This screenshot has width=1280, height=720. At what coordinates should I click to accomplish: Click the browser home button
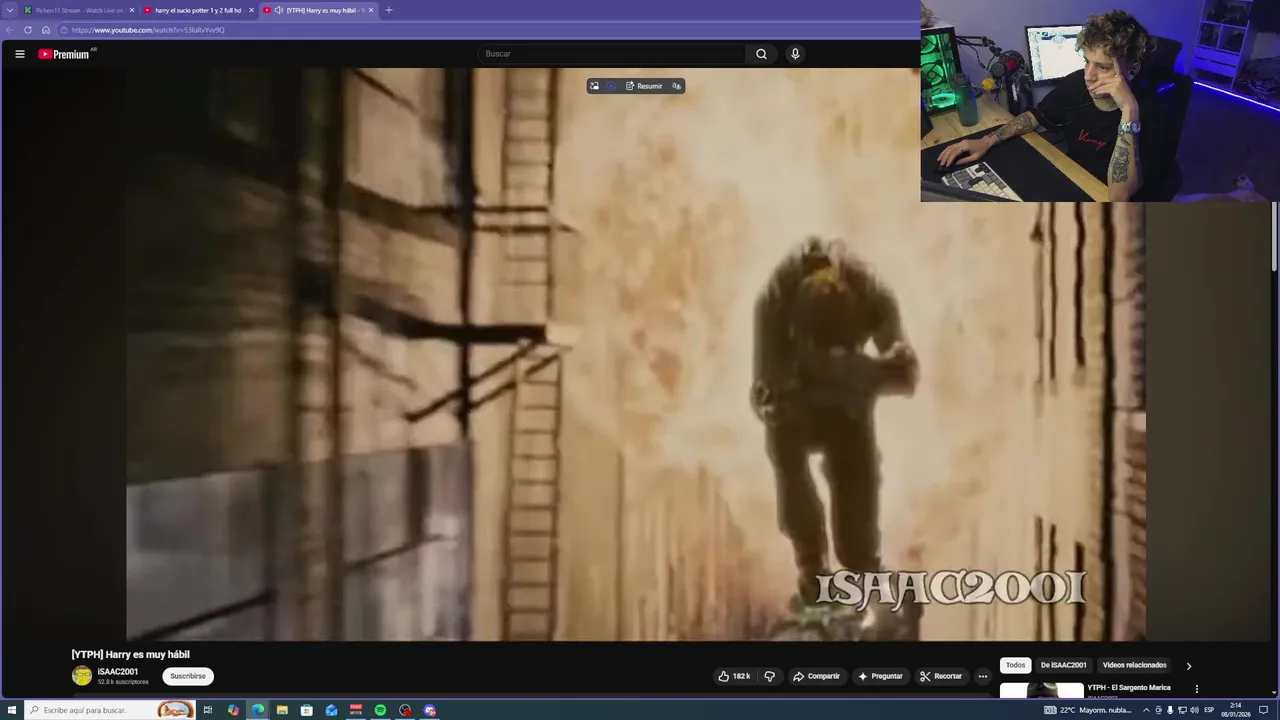click(x=45, y=30)
